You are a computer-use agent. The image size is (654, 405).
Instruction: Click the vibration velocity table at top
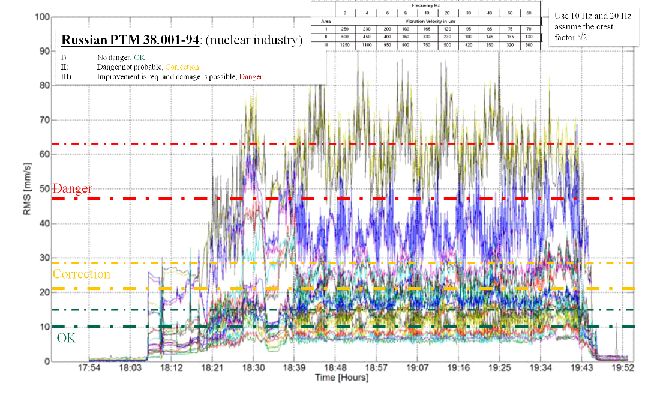pyautogui.click(x=427, y=25)
